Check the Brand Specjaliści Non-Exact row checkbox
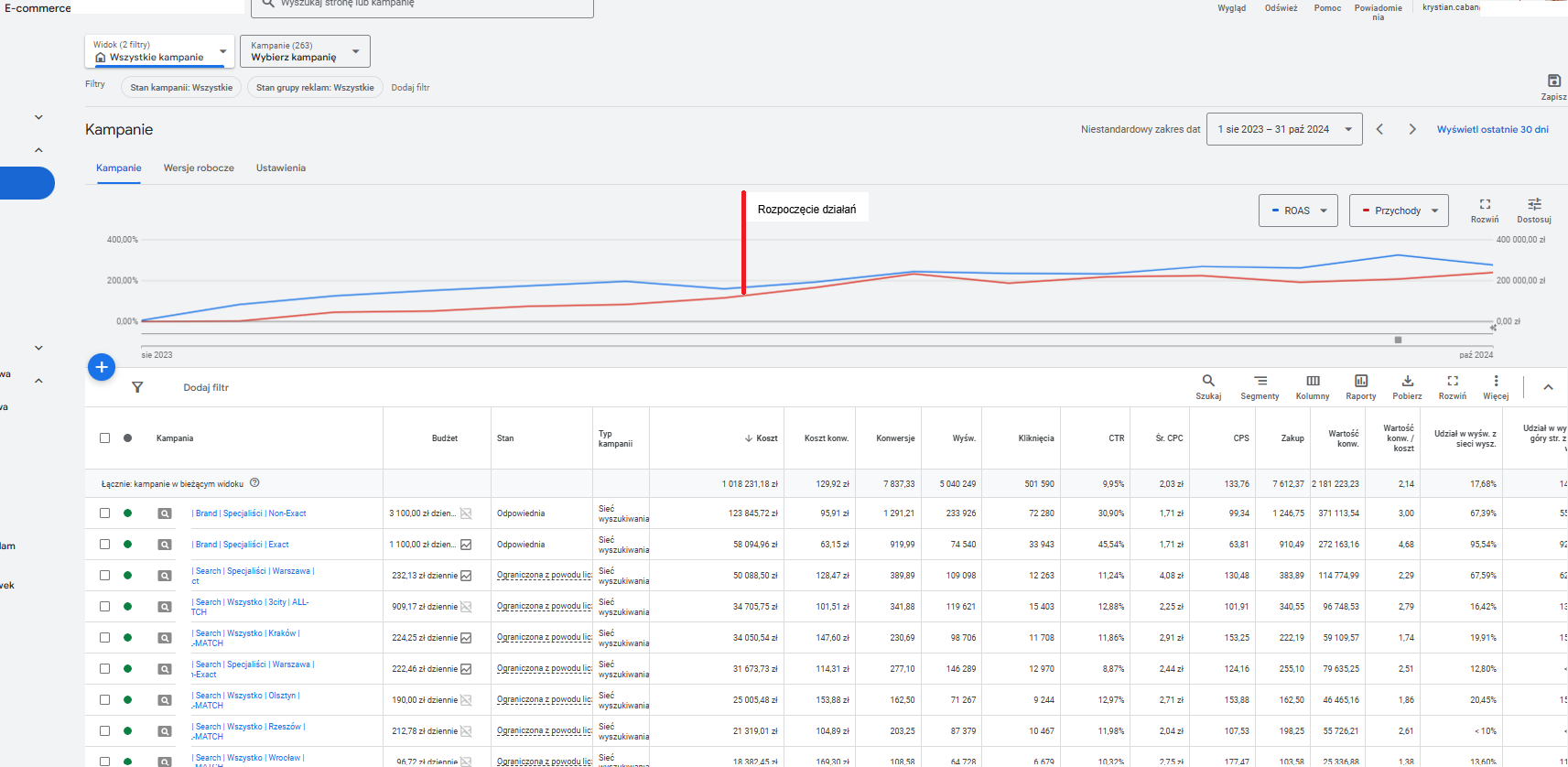Screen dimensions: 1568x767 click(104, 513)
